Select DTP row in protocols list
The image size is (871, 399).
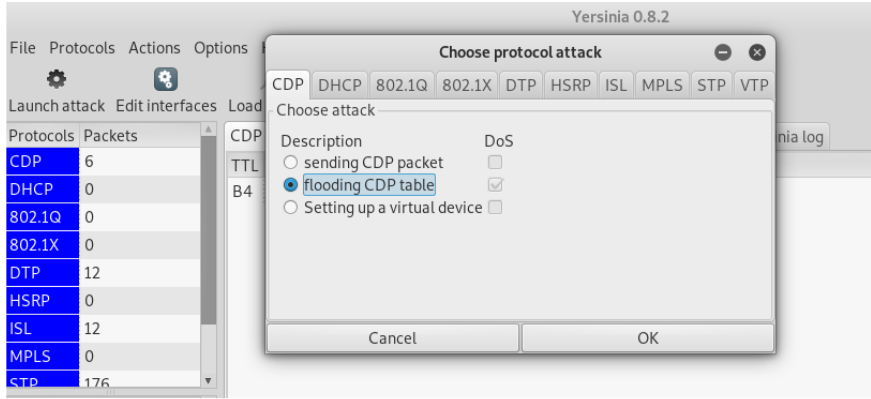click(103, 273)
